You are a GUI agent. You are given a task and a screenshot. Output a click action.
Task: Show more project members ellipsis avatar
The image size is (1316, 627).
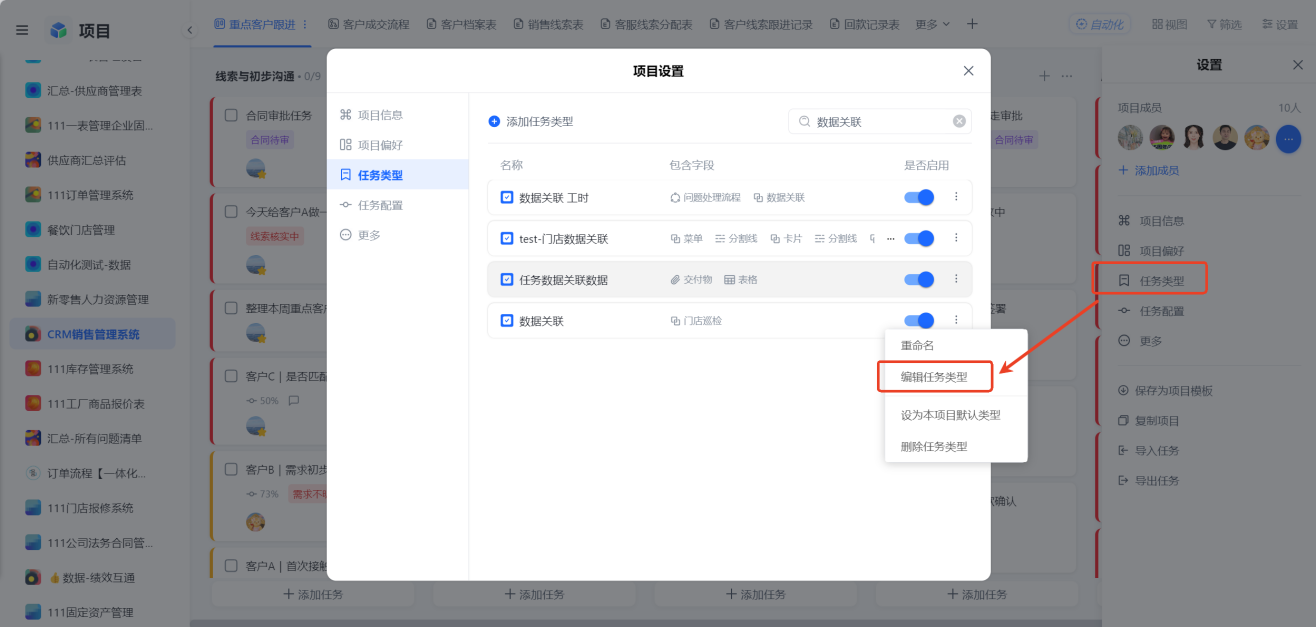pyautogui.click(x=1288, y=138)
